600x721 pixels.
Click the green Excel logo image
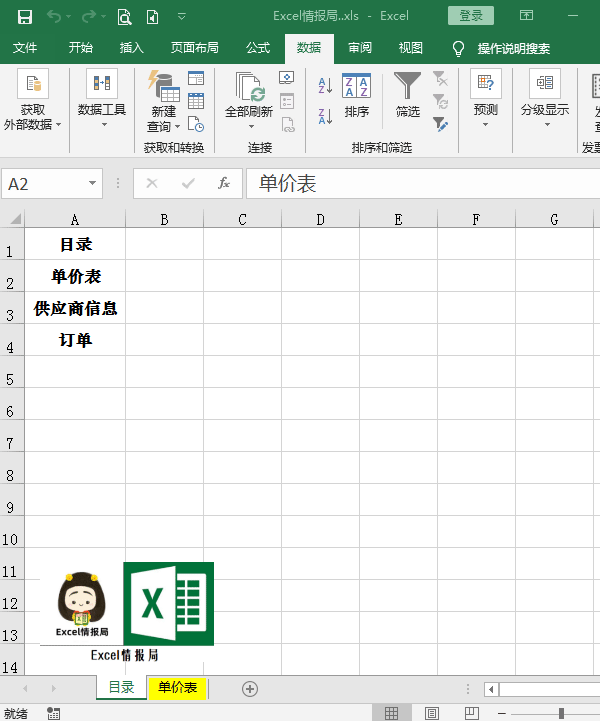coord(169,603)
